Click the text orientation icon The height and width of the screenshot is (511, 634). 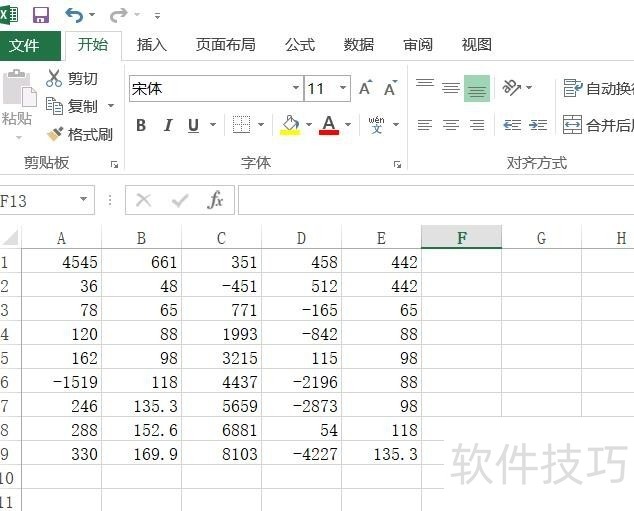point(511,87)
